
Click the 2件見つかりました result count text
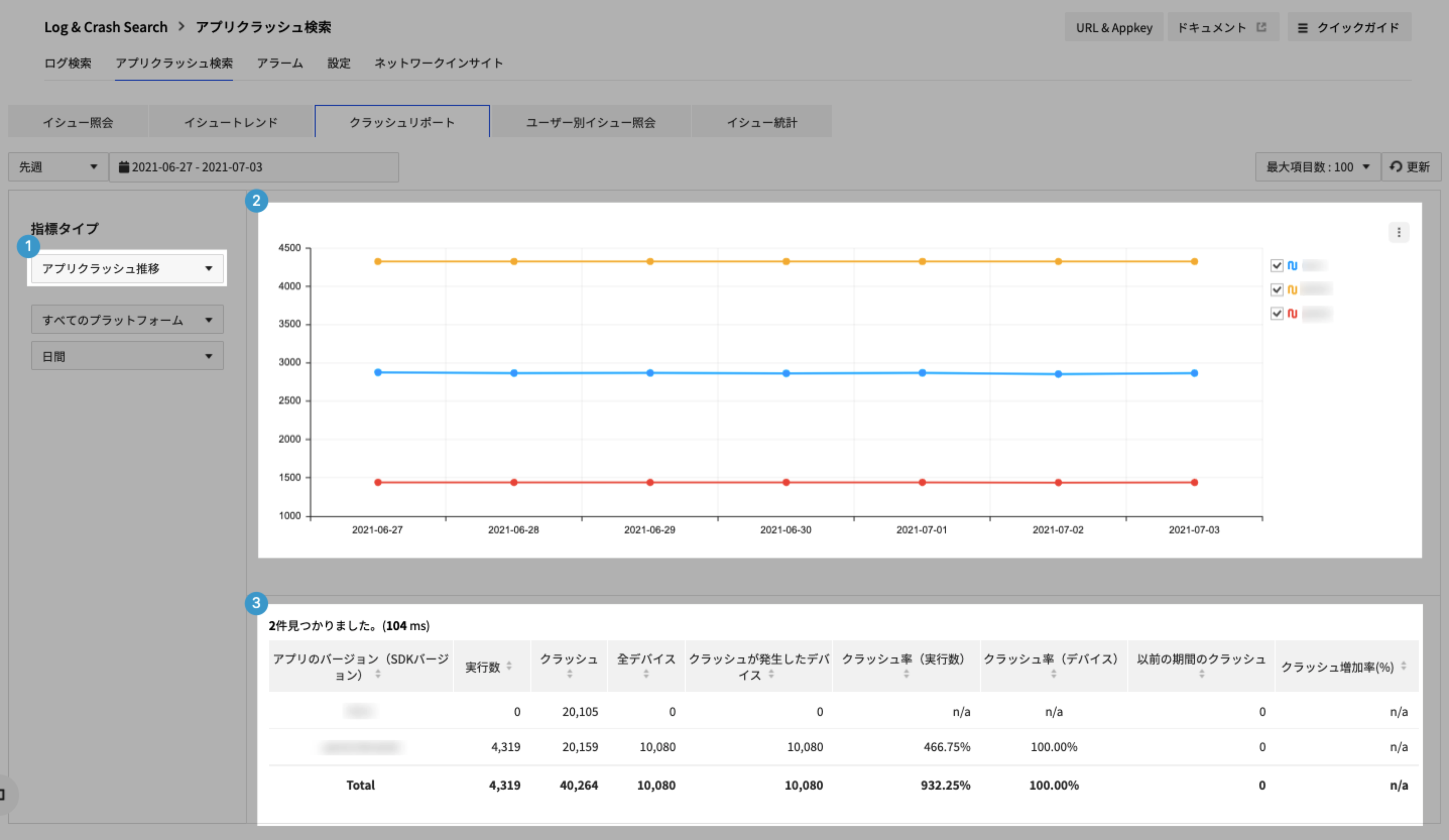pyautogui.click(x=349, y=626)
